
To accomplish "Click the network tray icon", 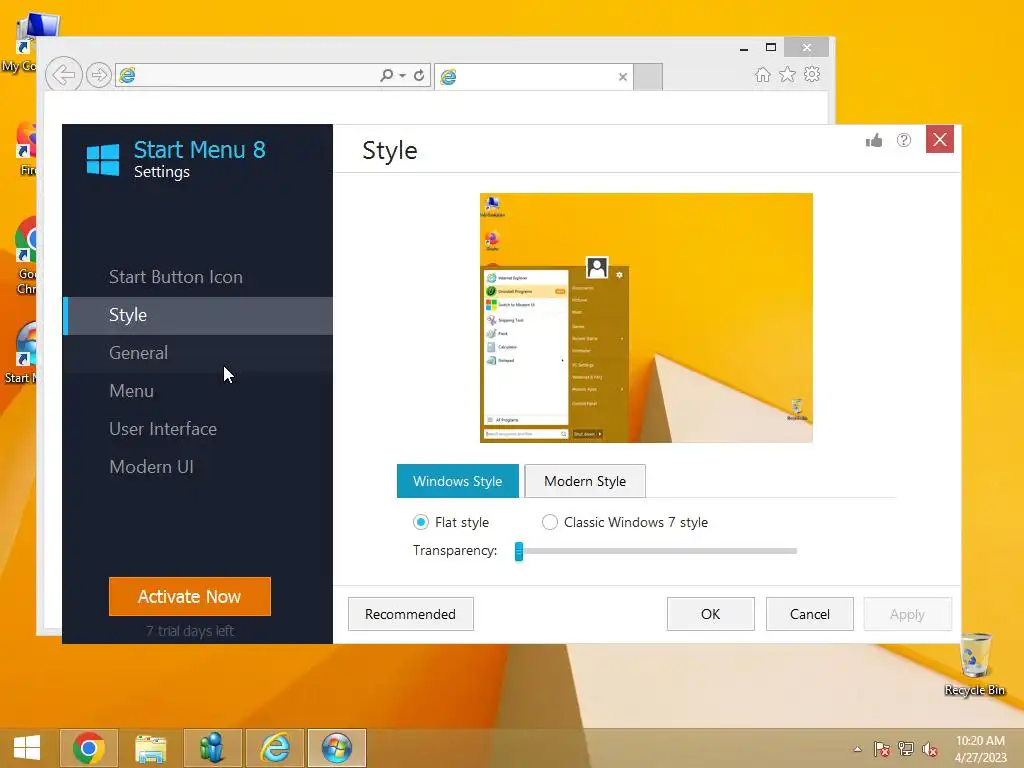I will [x=906, y=749].
